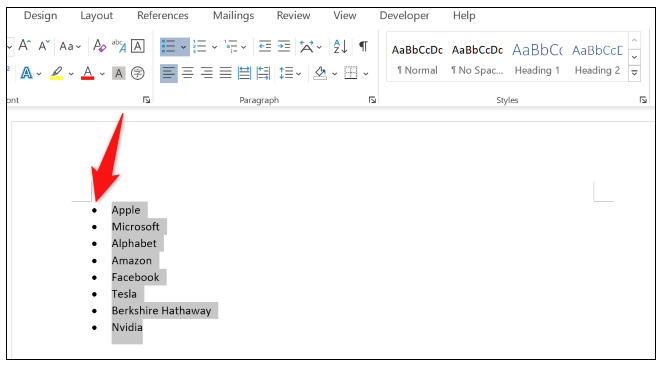
Task: Open Line Spacing dropdown arrow
Action: tap(299, 74)
